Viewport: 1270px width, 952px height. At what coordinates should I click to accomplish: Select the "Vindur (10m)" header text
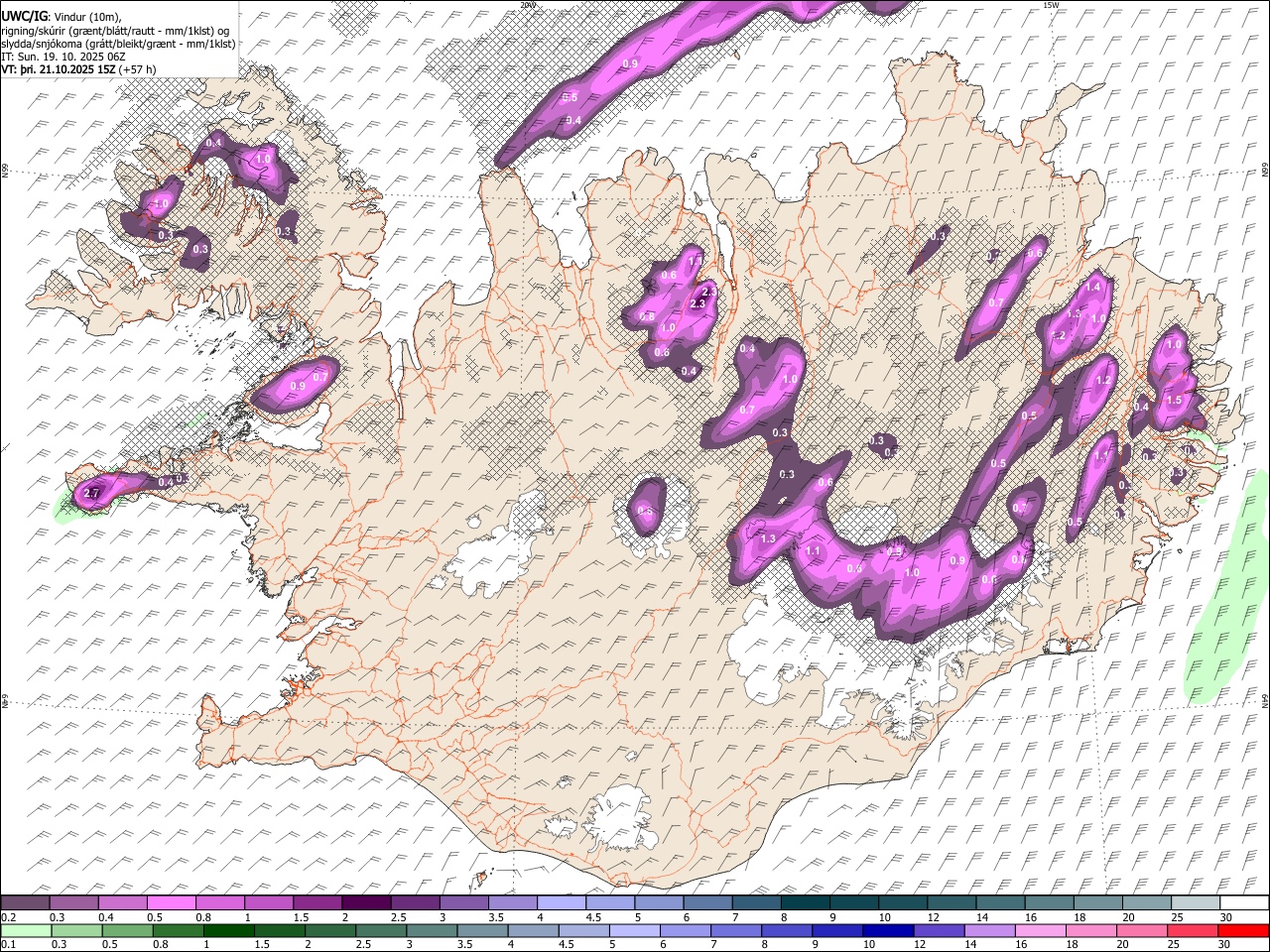pyautogui.click(x=88, y=16)
